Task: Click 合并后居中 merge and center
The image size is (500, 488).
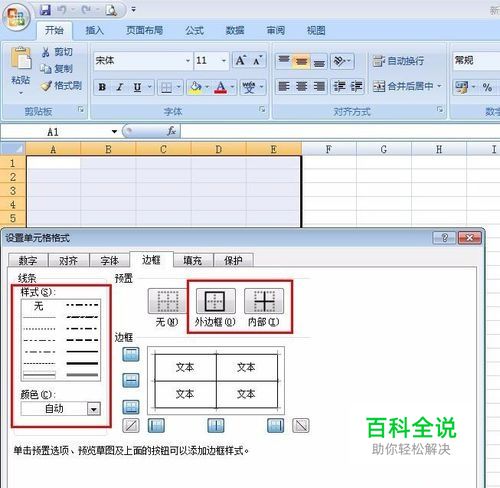Action: coord(403,86)
